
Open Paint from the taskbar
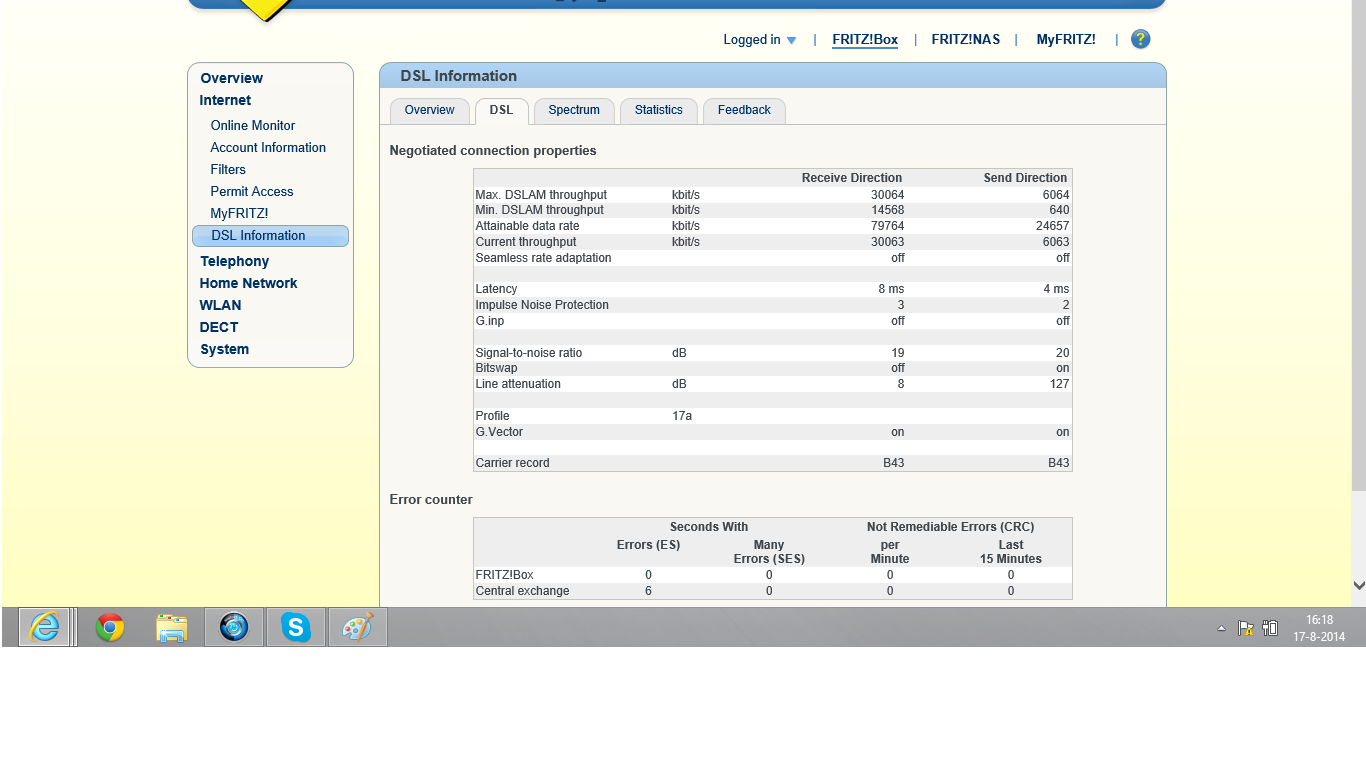pos(357,627)
